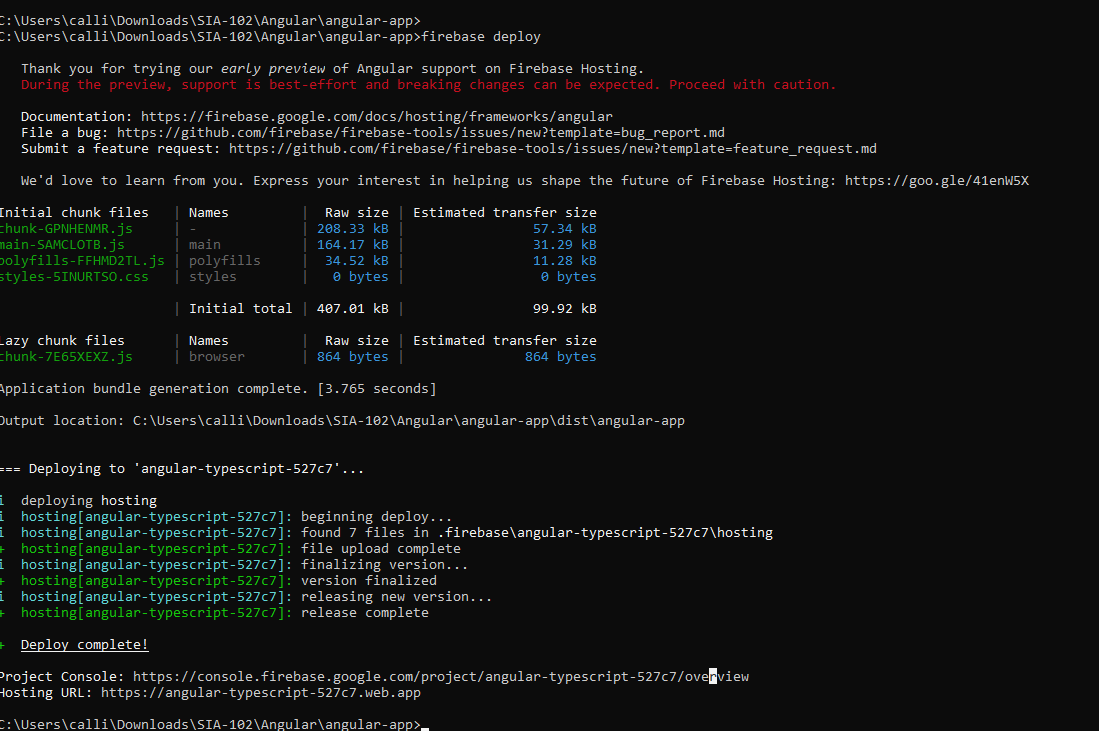1099x731 pixels.
Task: Click the firebase deploy command text
Action: pyautogui.click(x=481, y=36)
